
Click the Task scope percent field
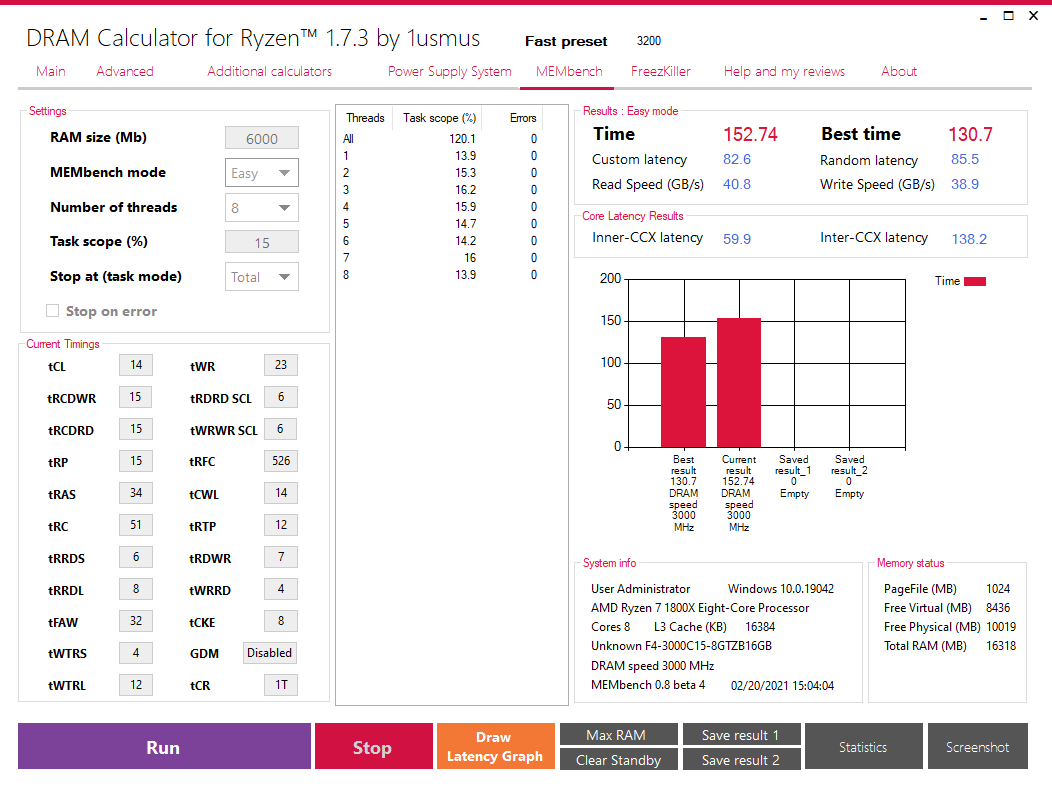[262, 243]
